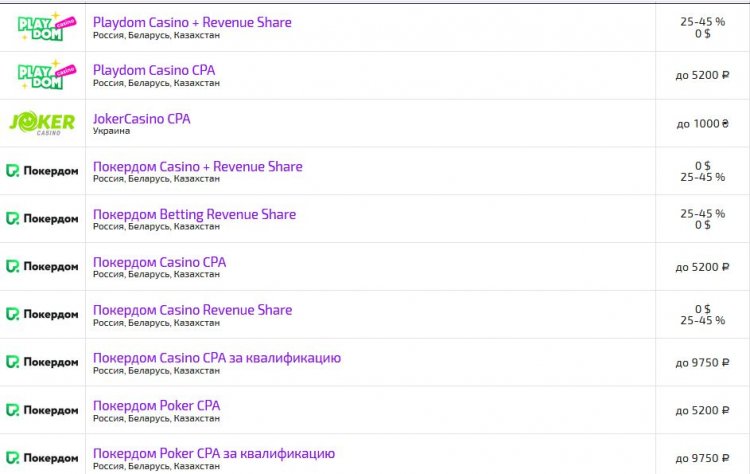Click country list under Playdom Casino CPA
Viewport: 750px width, 474px height.
tap(156, 83)
